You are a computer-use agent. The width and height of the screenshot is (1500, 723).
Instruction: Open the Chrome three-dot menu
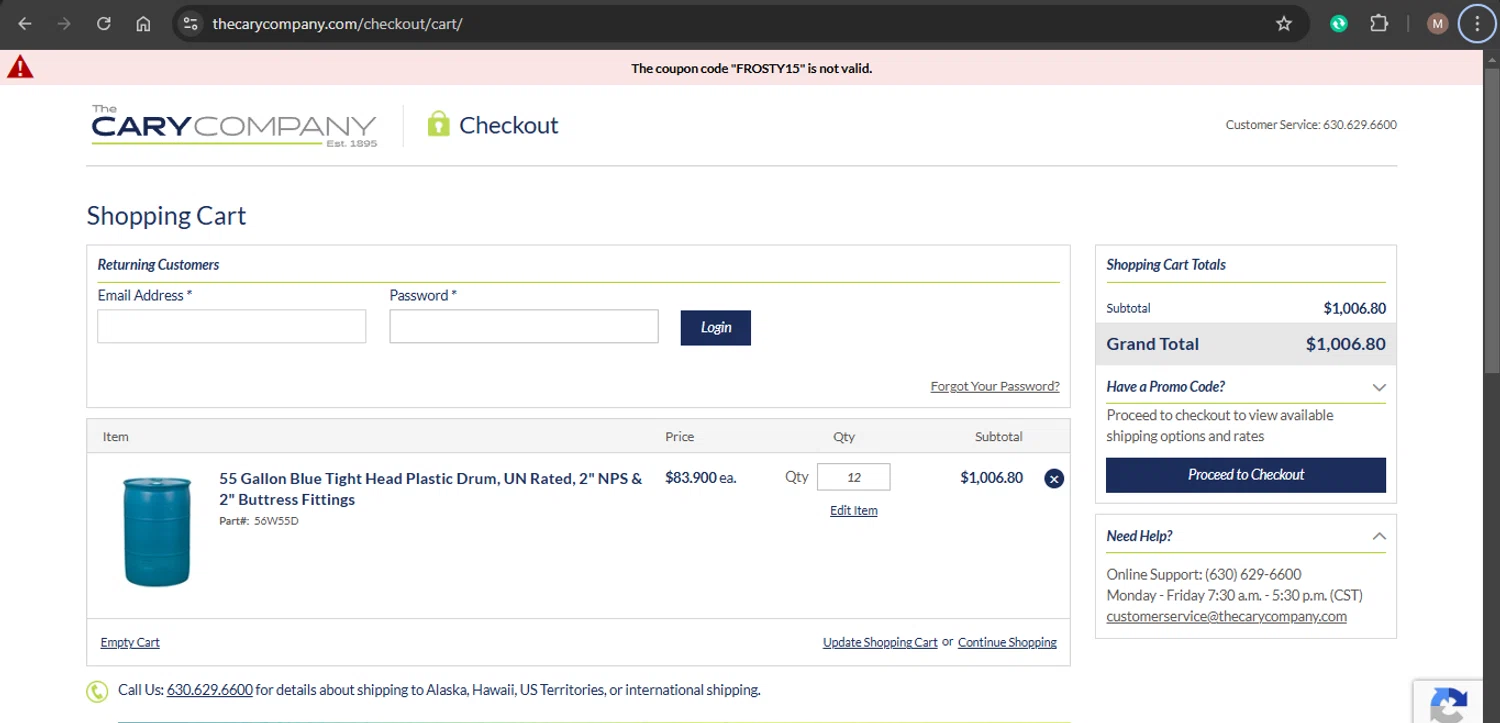pyautogui.click(x=1478, y=24)
